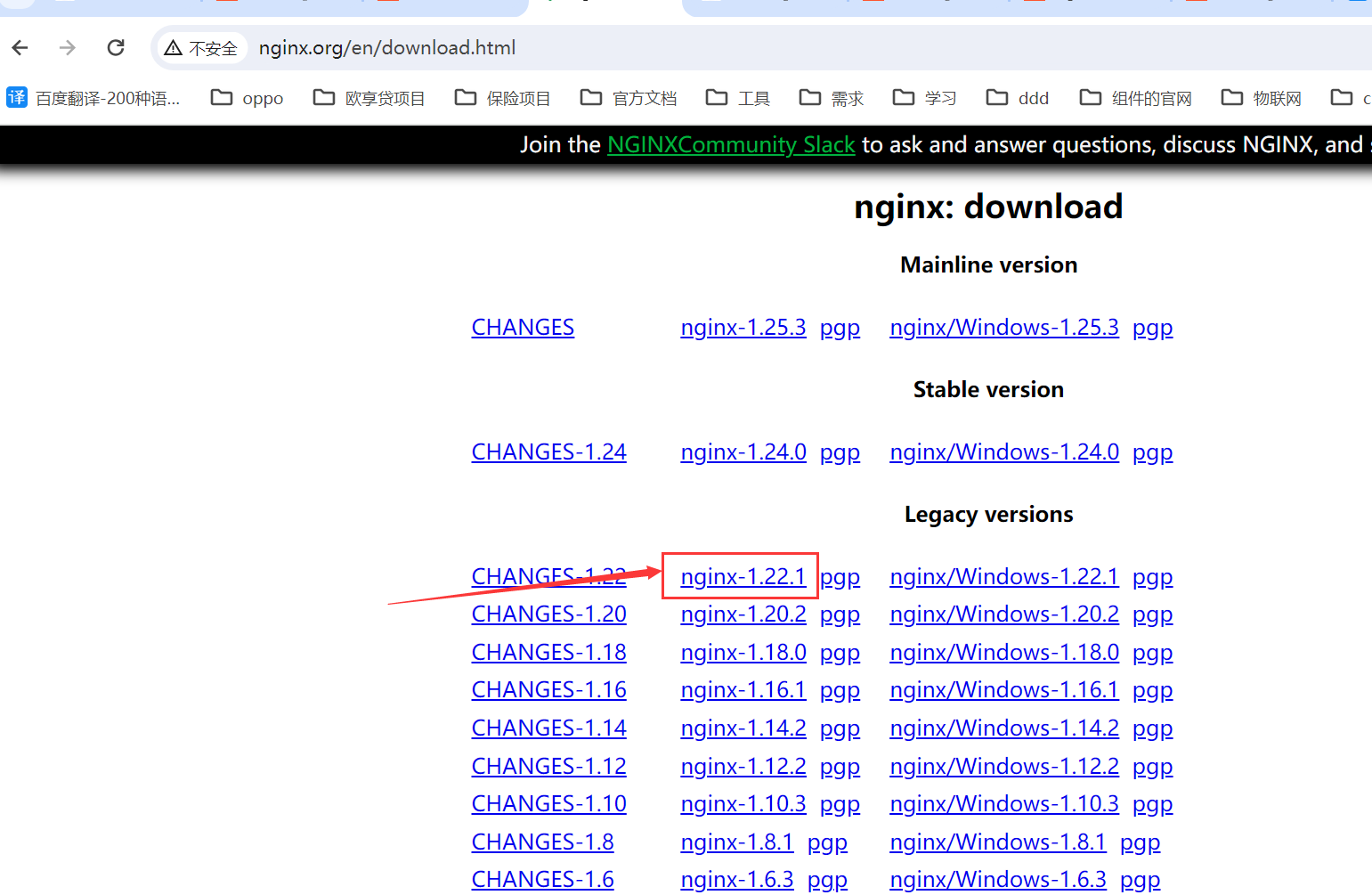Open the 物联网 bookmark folder
This screenshot has width=1372, height=895.
(1262, 98)
